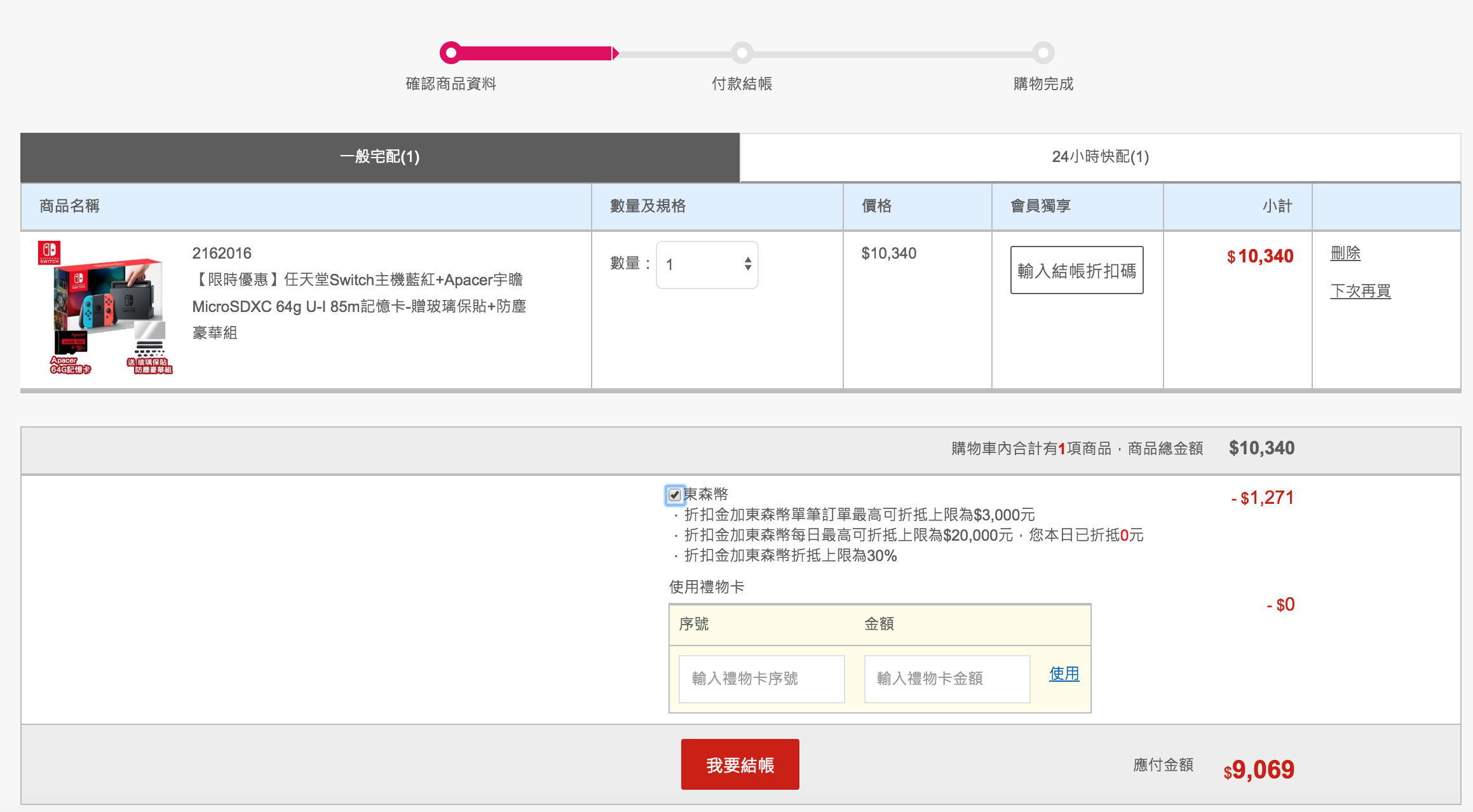Click the gift card amount field
The width and height of the screenshot is (1473, 812).
(947, 679)
